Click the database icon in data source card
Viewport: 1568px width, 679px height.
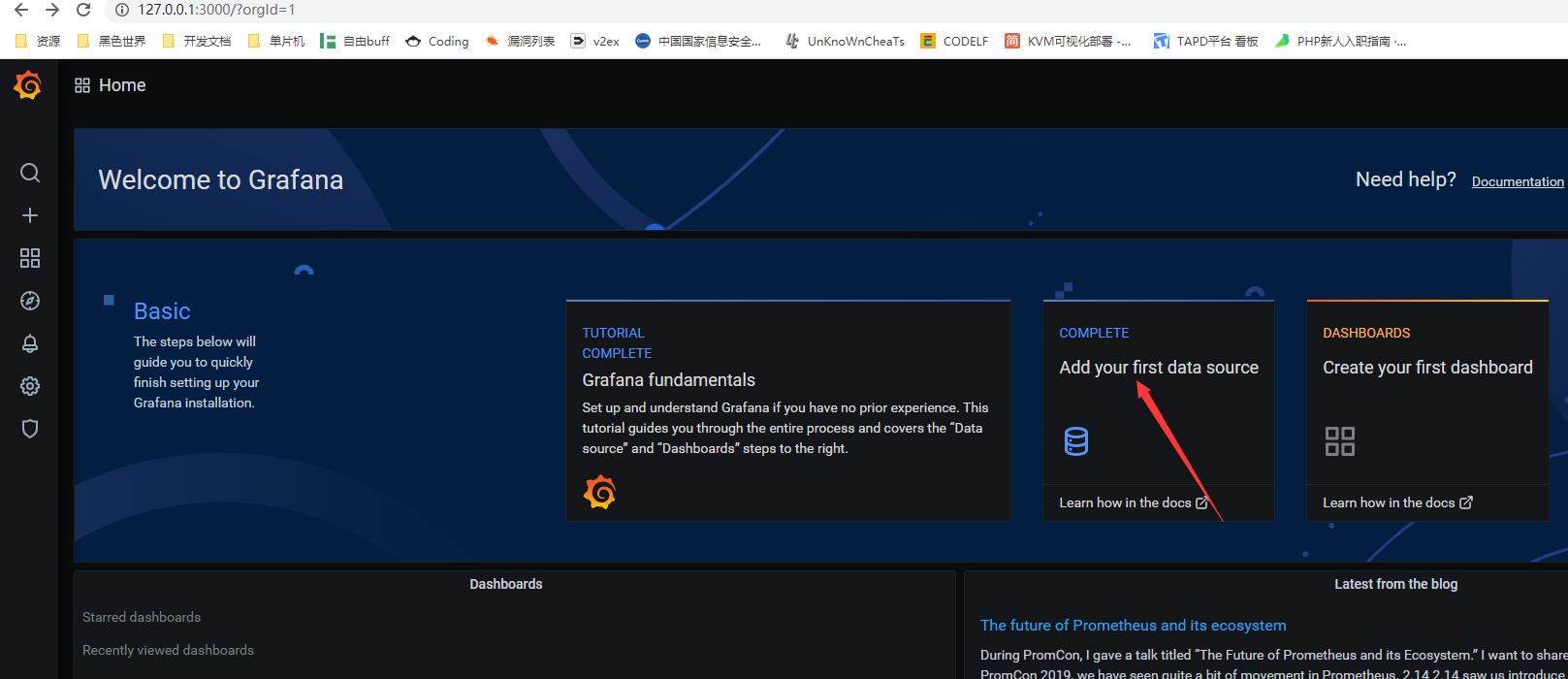click(x=1076, y=441)
